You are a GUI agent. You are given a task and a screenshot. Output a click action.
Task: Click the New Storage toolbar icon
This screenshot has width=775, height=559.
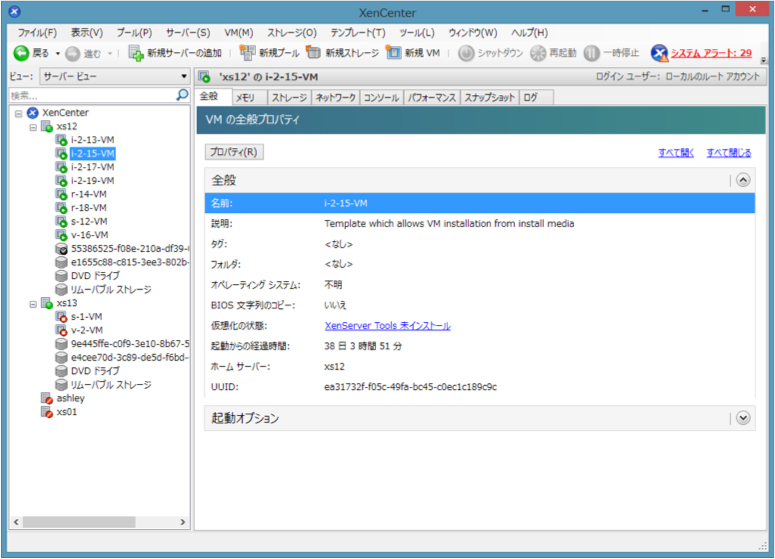click(313, 52)
